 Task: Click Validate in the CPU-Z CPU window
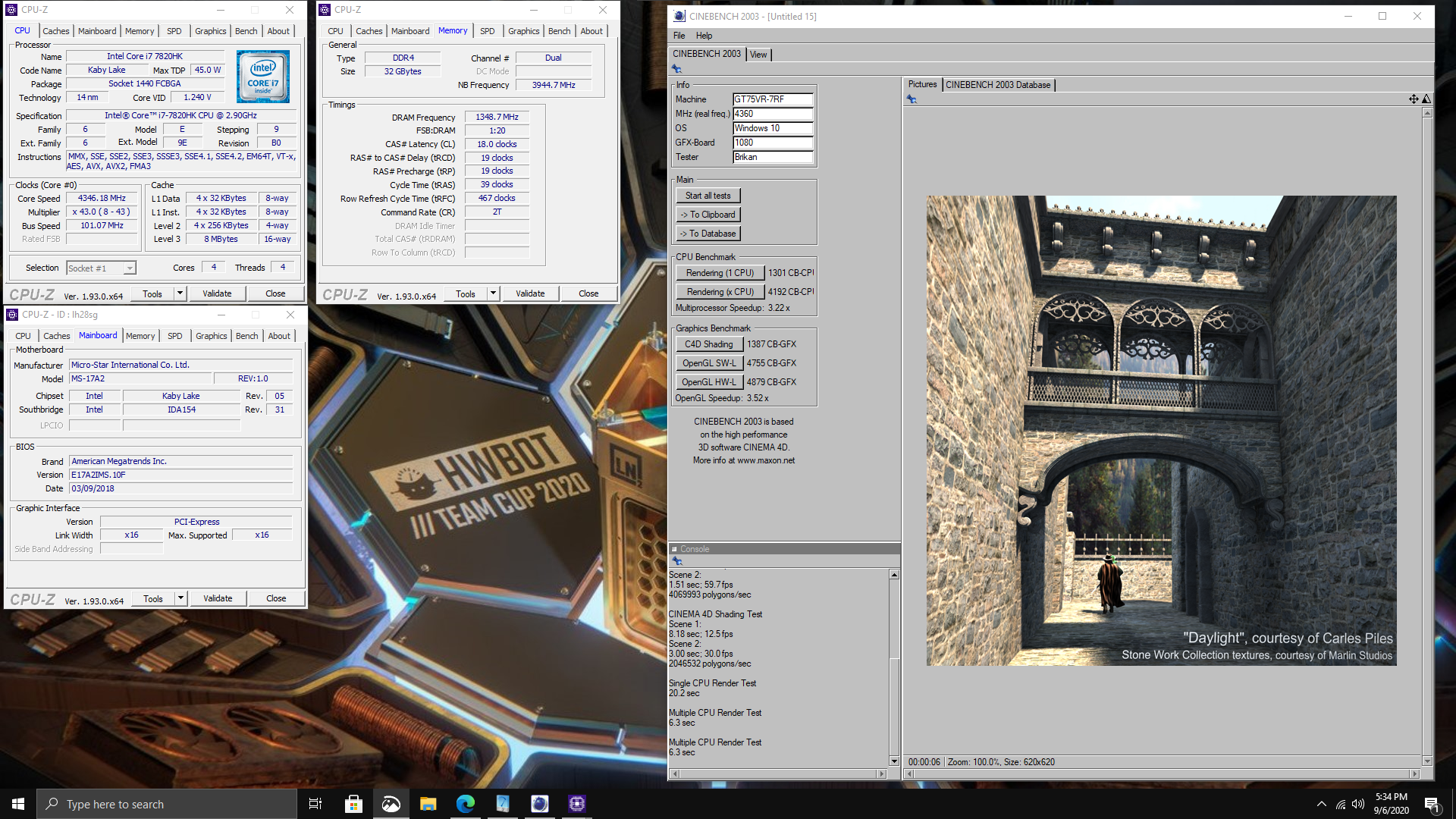[x=217, y=293]
